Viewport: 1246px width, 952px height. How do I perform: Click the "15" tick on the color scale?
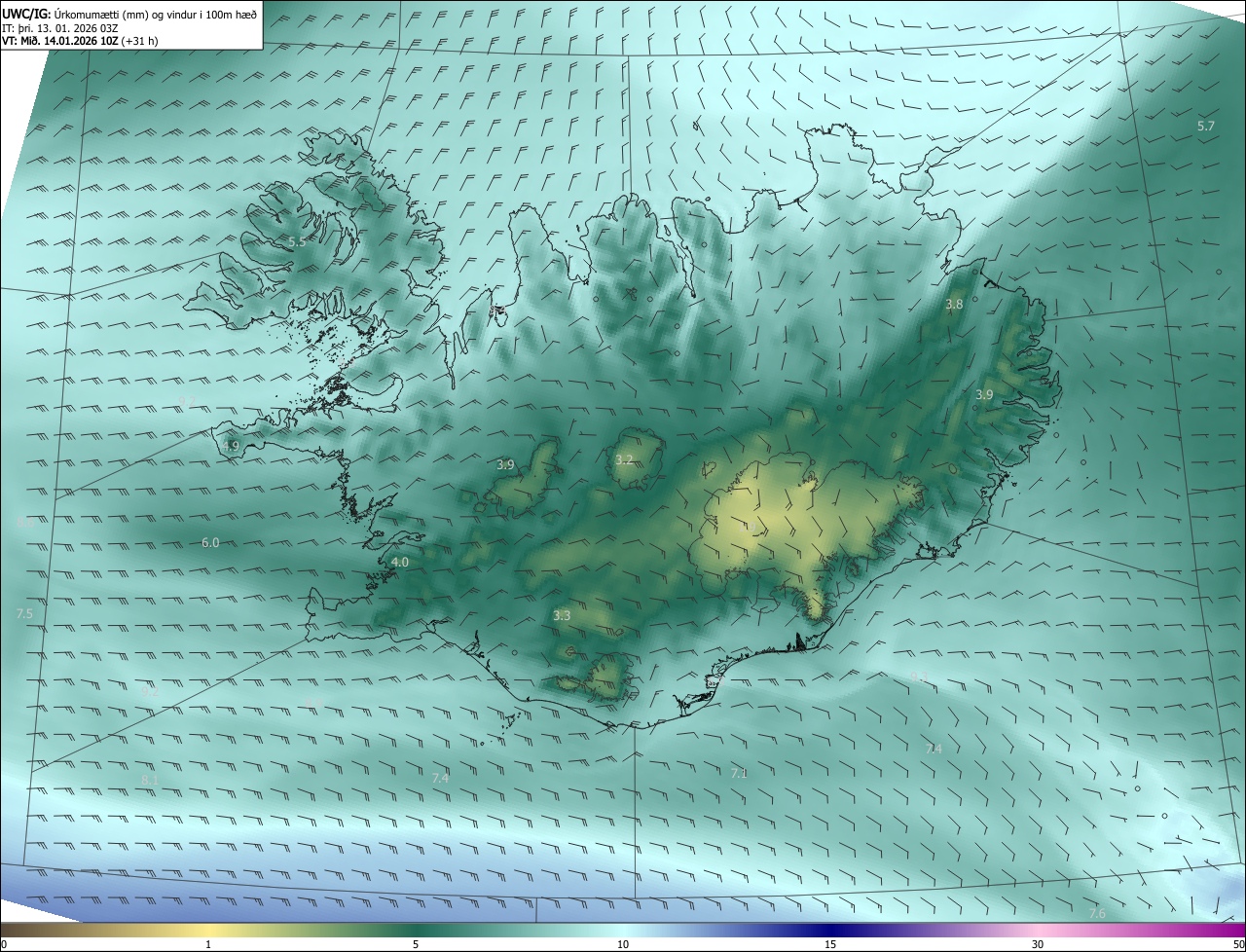830,944
